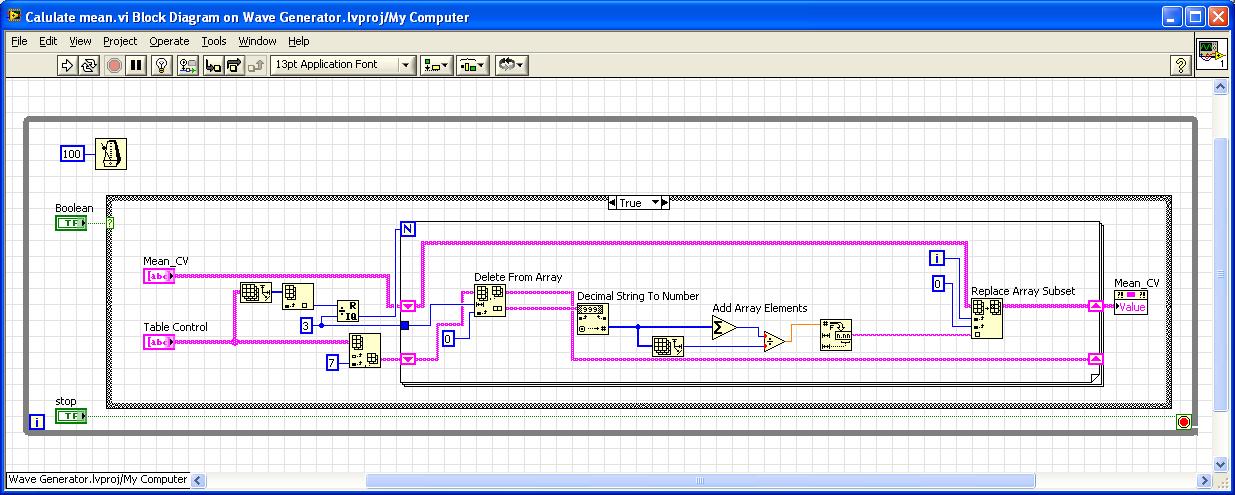Toggle Highlight Execution lightbulb

click(163, 65)
